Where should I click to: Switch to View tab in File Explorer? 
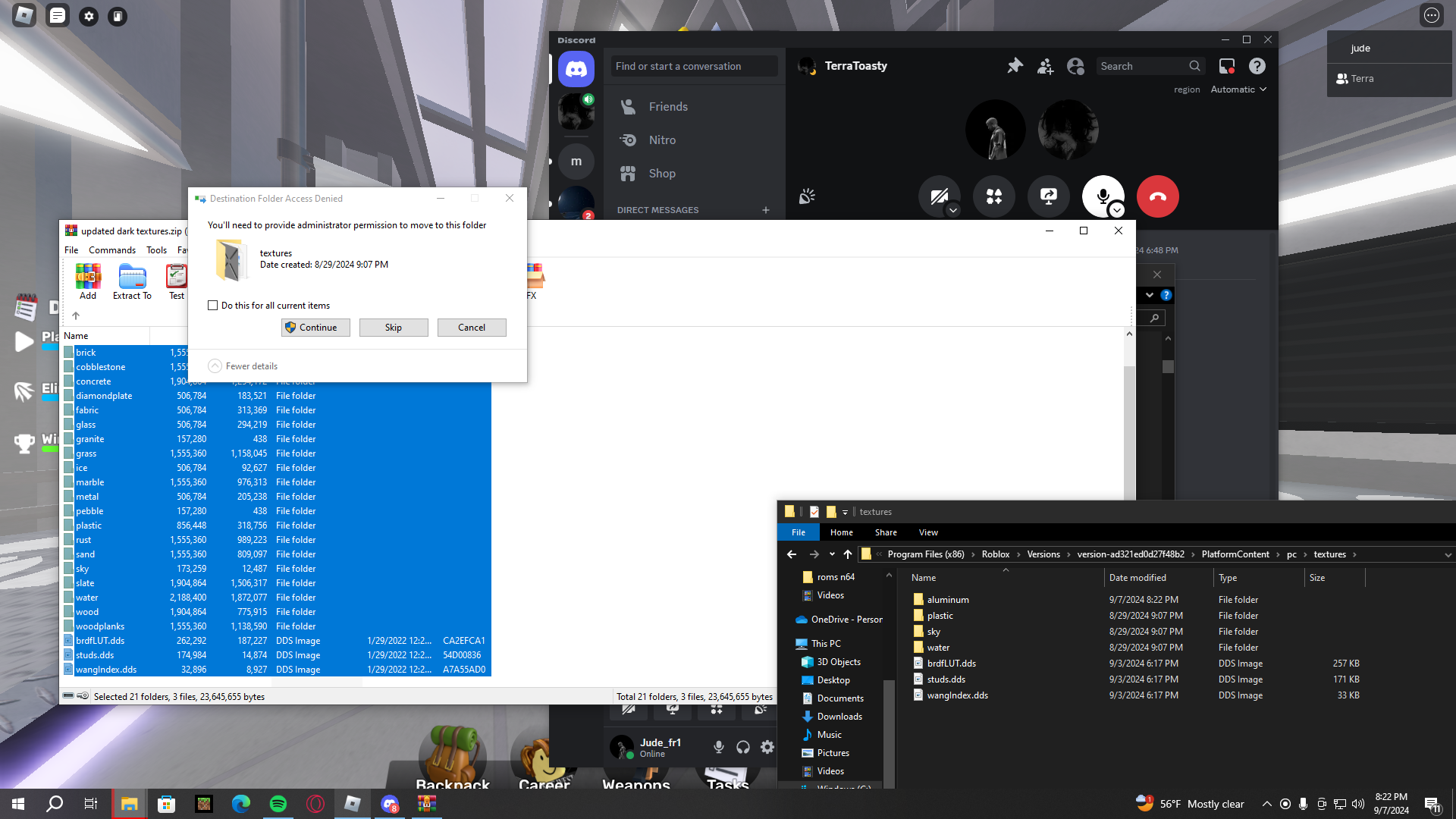(x=928, y=532)
